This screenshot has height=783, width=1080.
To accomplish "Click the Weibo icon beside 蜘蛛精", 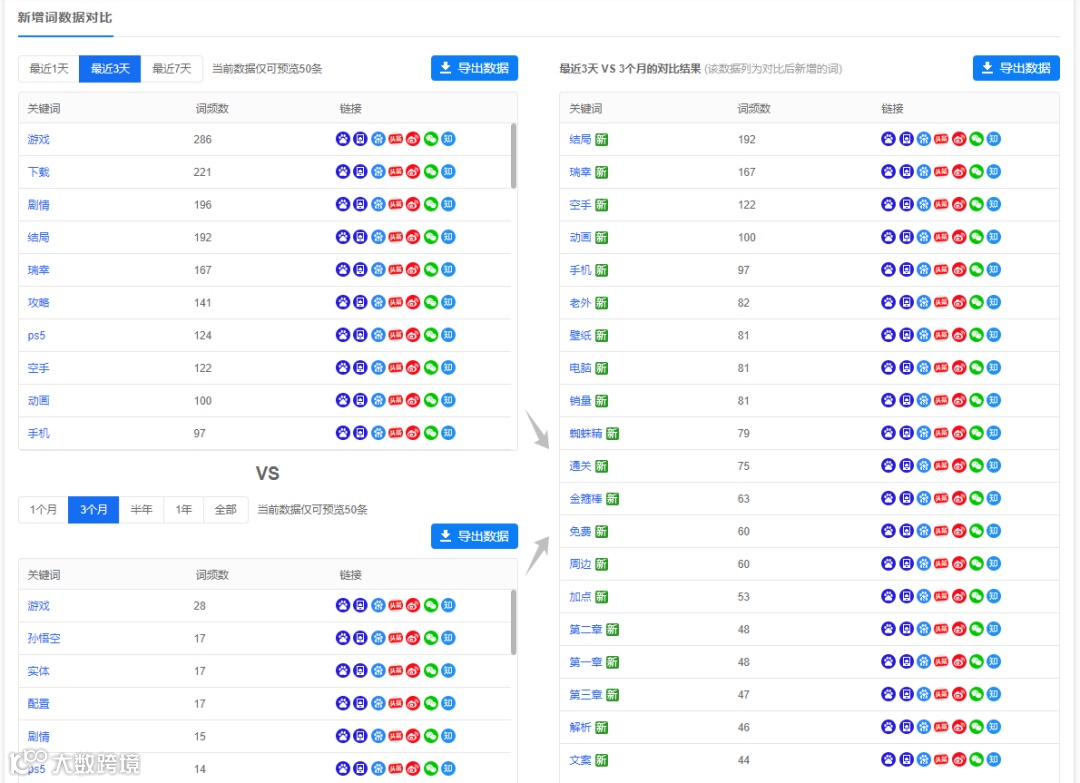I will [x=958, y=432].
